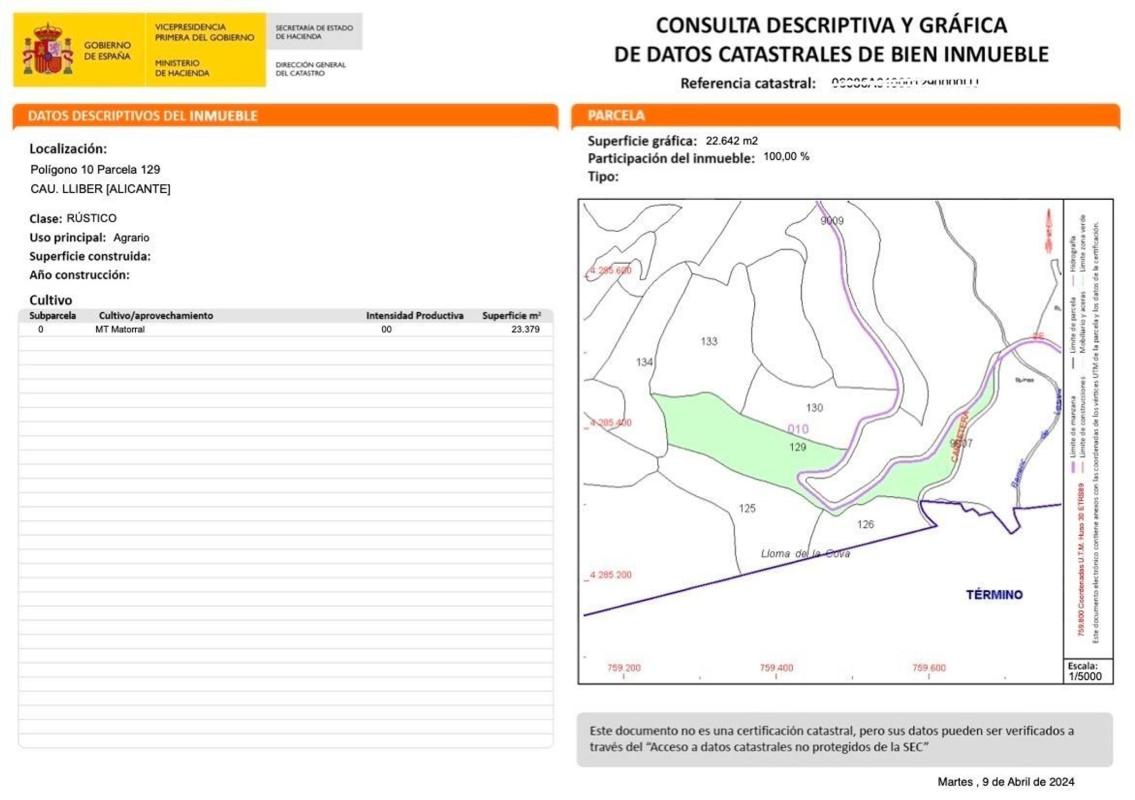This screenshot has width=1135, height=800.
Task: Click the 'CONSULTA DESCRIPTIVA Y GRÁFICA' title line
Action: coord(831,25)
